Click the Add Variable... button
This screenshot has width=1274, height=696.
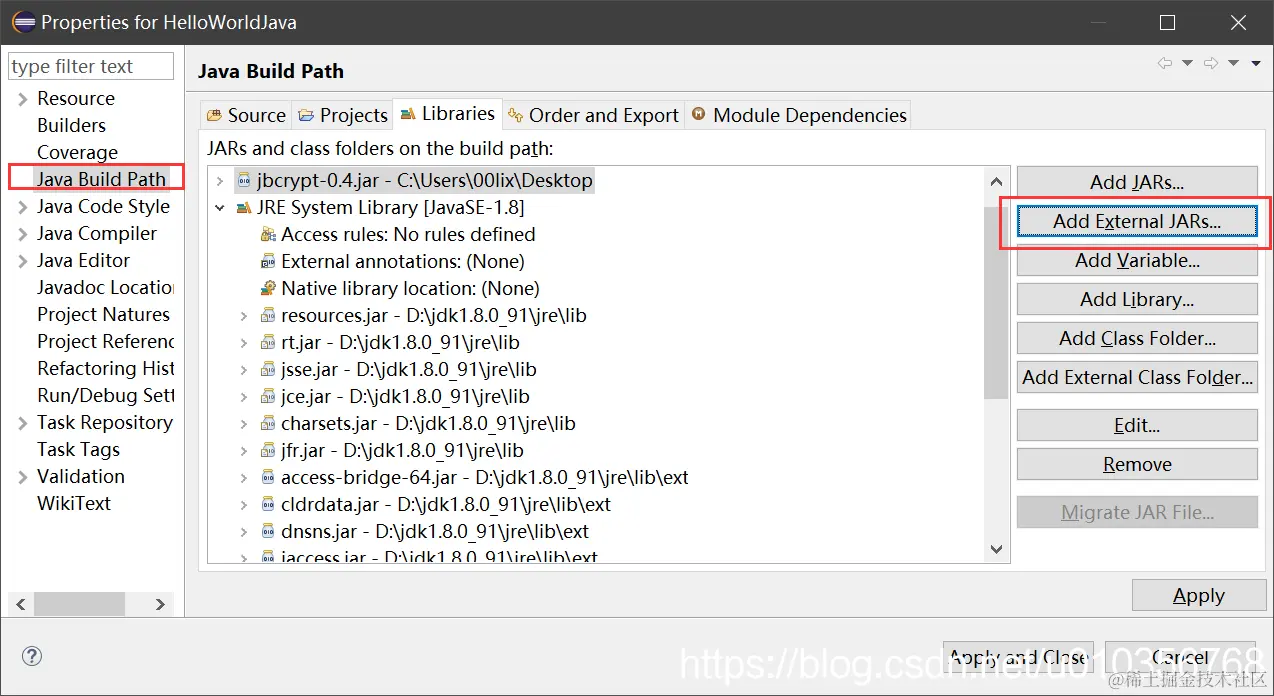[1137, 261]
